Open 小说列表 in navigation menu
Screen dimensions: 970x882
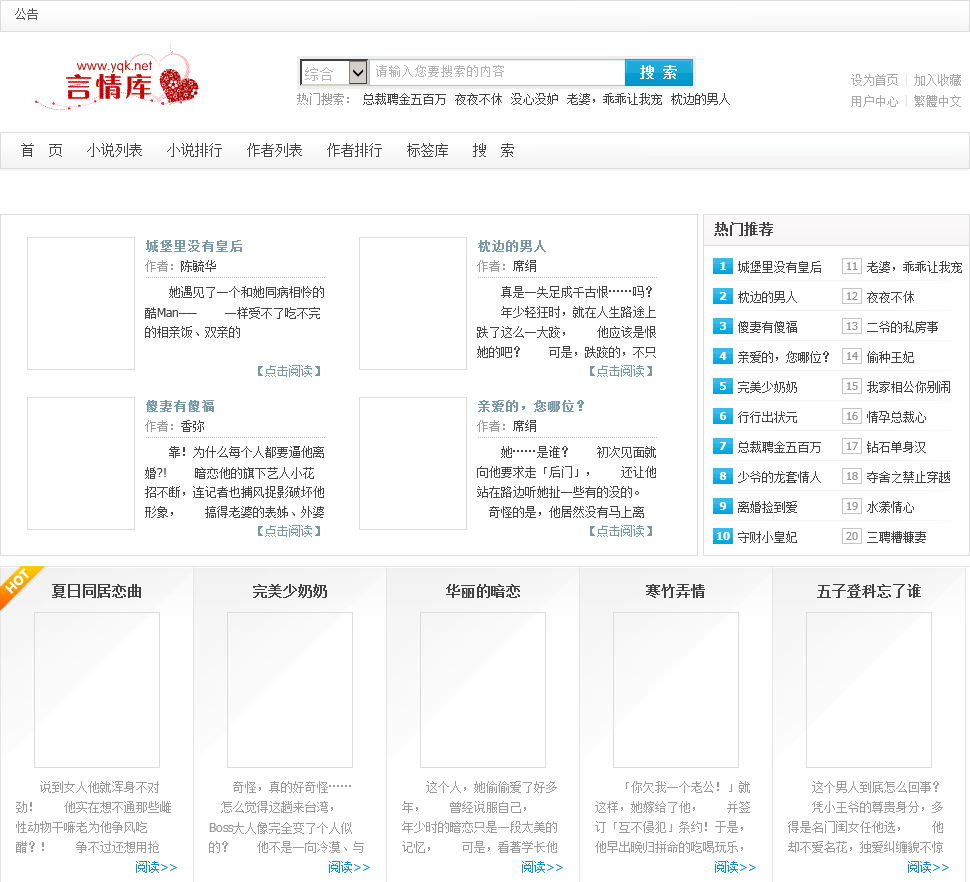pos(114,151)
